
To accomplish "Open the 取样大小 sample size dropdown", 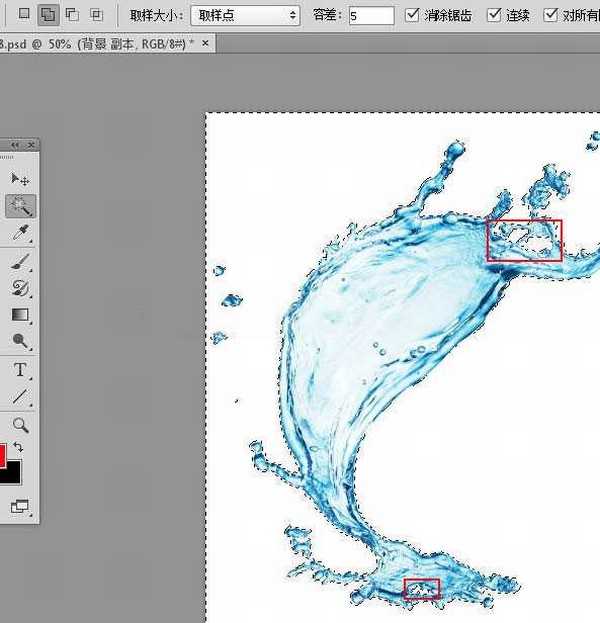I will coord(245,15).
